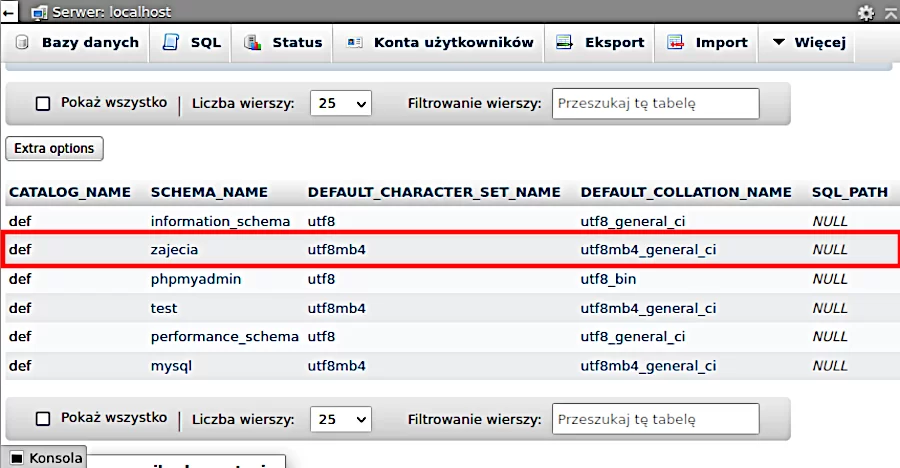Switch to the SQL tab
The width and height of the screenshot is (900, 468).
[x=191, y=42]
